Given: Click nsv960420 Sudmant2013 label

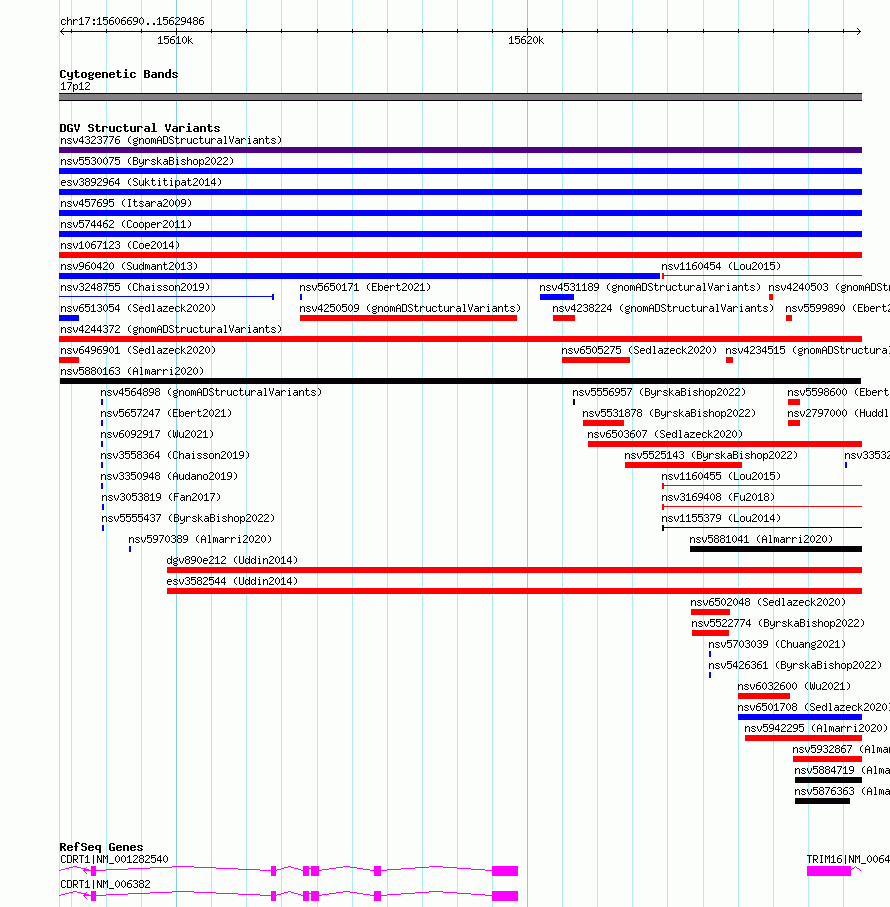Looking at the screenshot, I should (129, 266).
